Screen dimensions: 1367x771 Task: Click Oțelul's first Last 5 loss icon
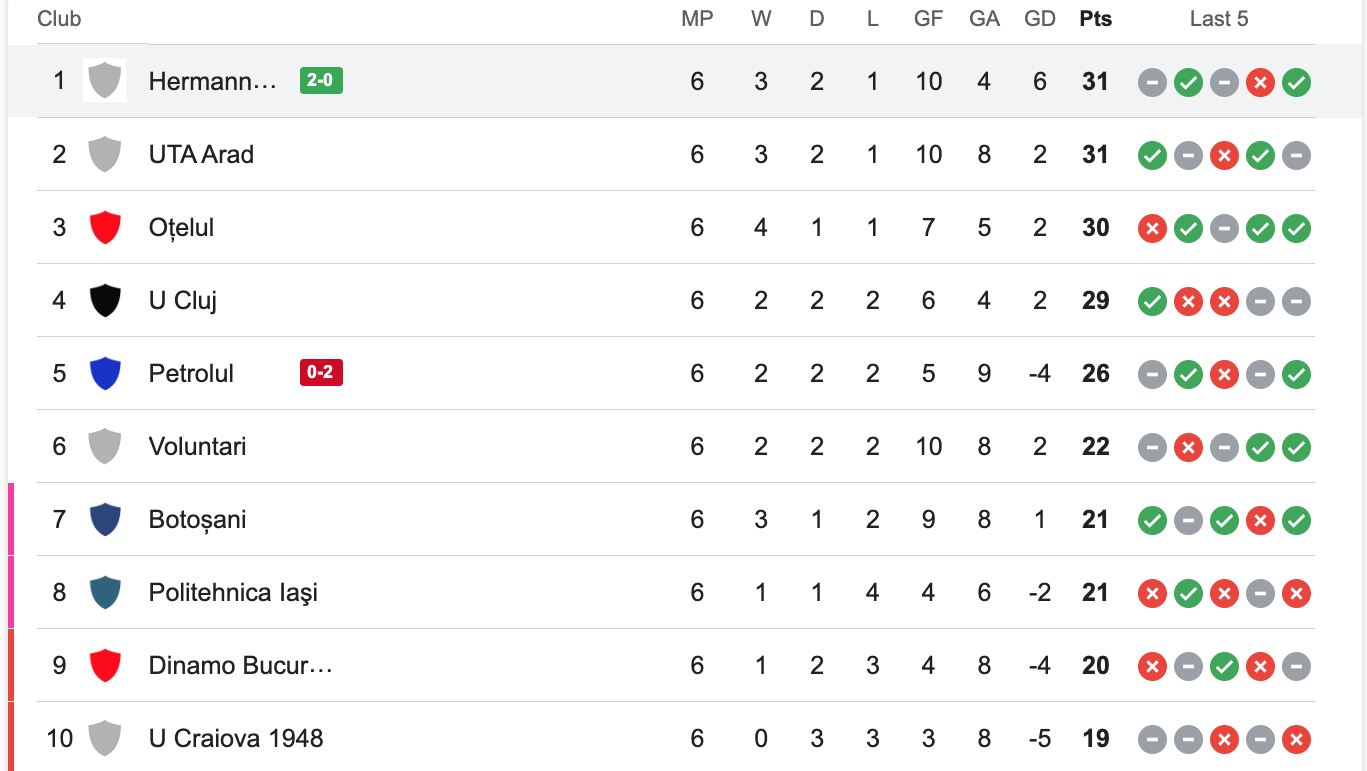tap(1152, 228)
